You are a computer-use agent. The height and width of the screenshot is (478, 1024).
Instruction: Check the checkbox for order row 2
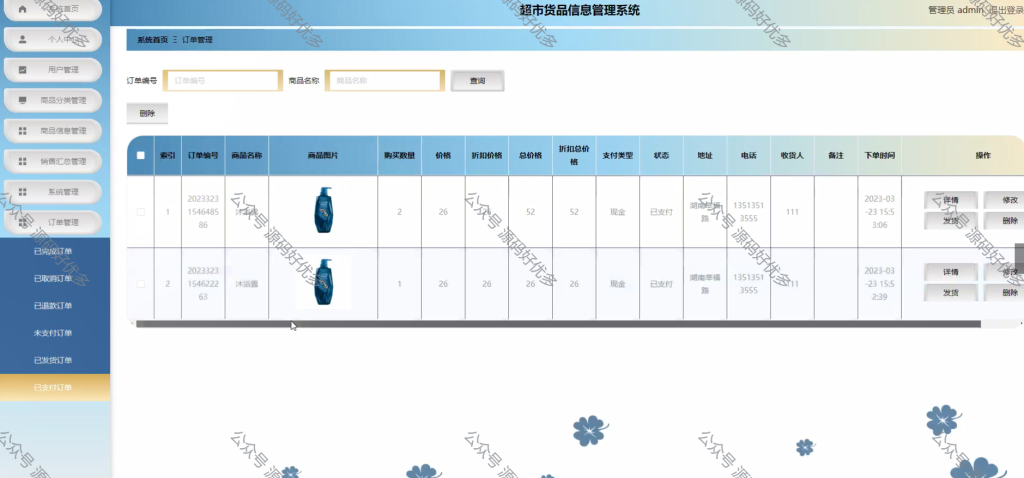coord(140,284)
